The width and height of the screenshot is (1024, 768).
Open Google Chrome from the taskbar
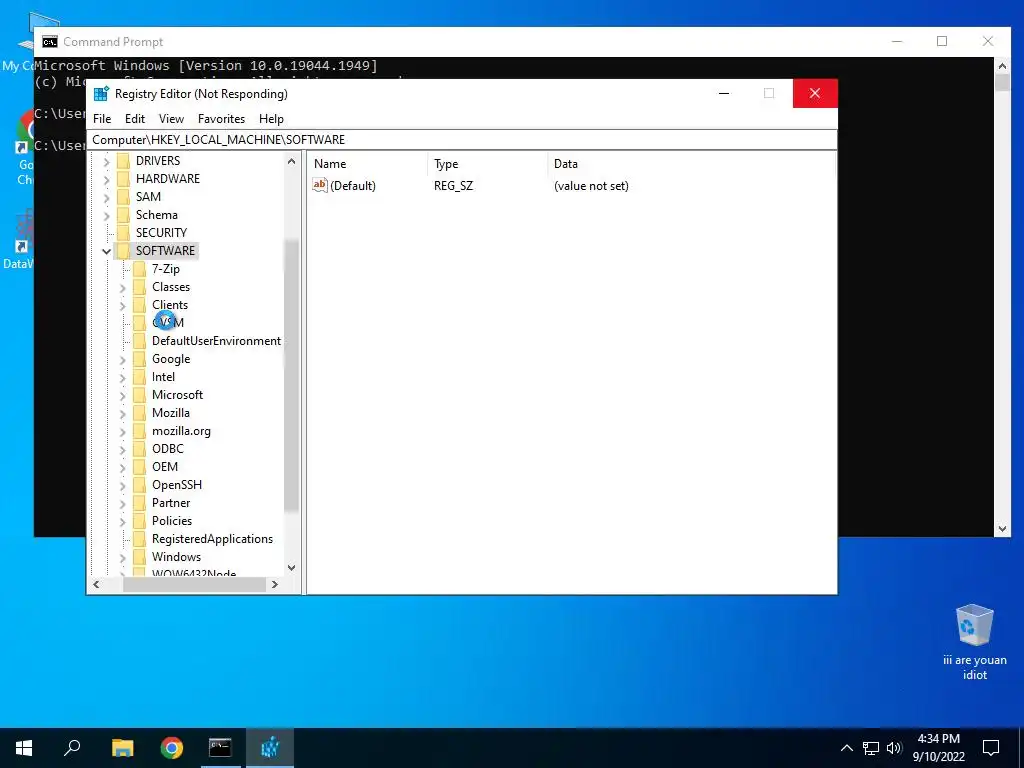click(x=171, y=748)
